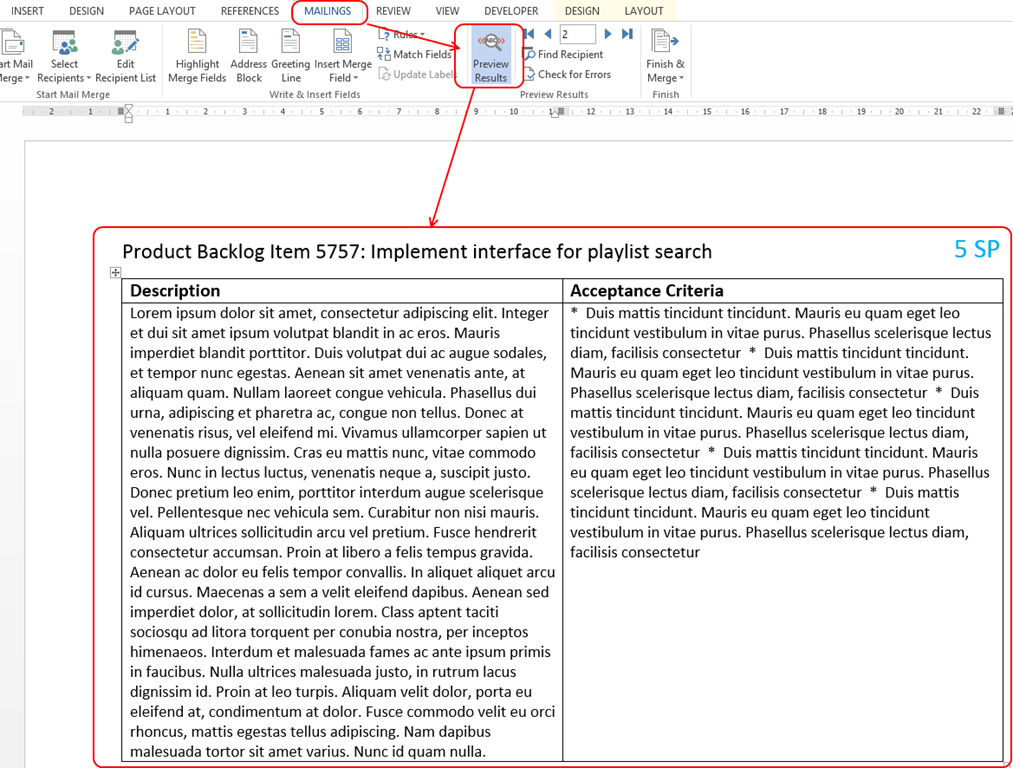Image resolution: width=1013 pixels, height=768 pixels.
Task: Click Match Fields in the ribbon
Action: [415, 54]
